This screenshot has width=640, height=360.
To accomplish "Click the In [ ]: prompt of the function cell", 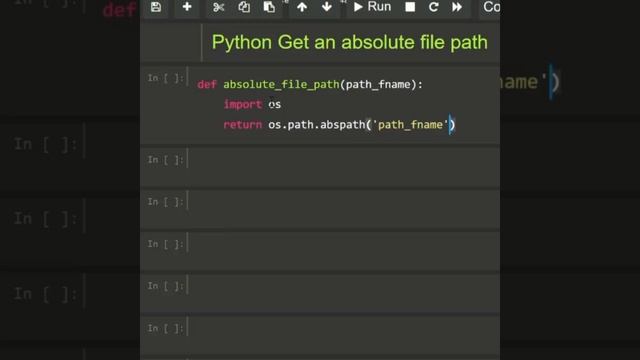I will pos(165,78).
